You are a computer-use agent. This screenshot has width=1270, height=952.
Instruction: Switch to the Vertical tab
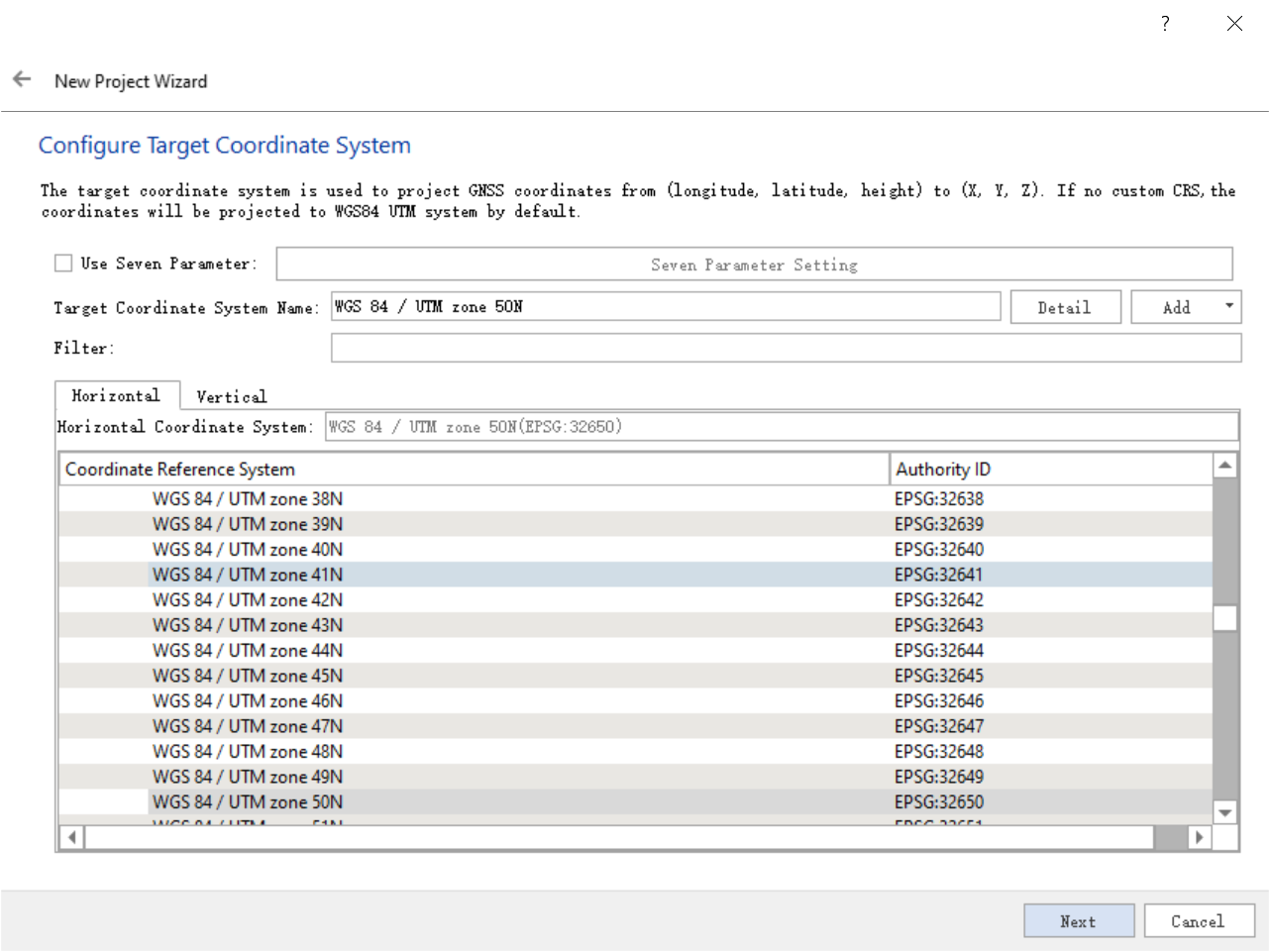pyautogui.click(x=232, y=396)
